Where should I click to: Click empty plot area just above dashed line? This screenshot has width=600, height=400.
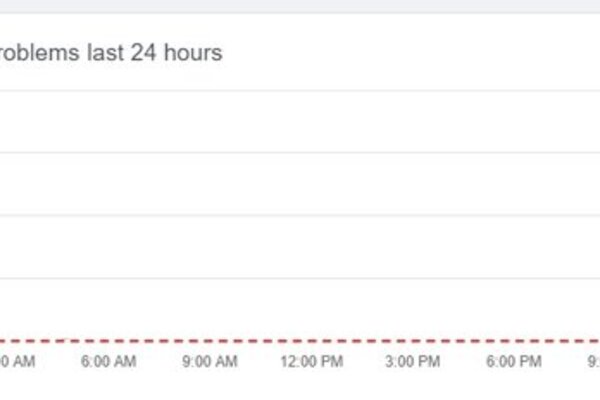click(x=300, y=309)
